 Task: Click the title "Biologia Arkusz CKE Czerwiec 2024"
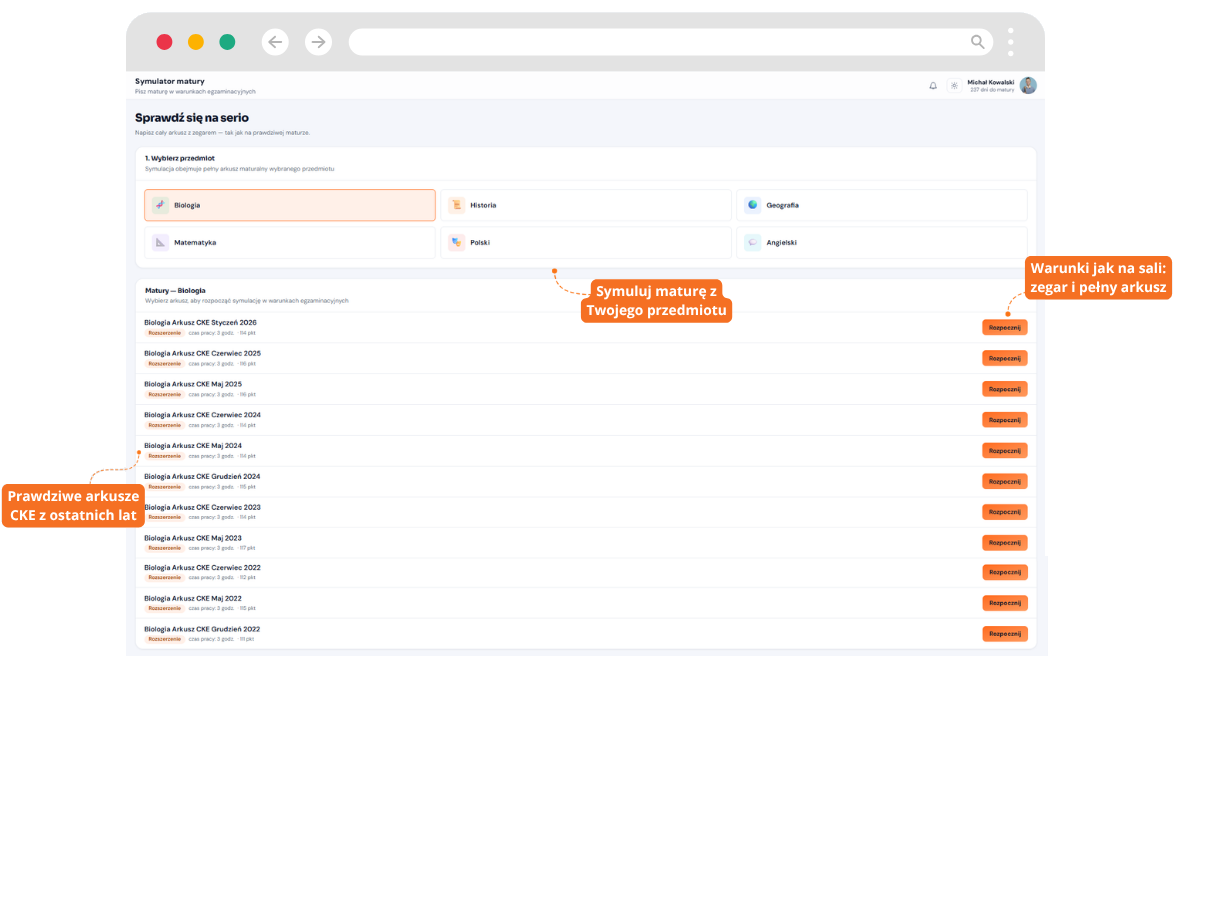pos(202,415)
